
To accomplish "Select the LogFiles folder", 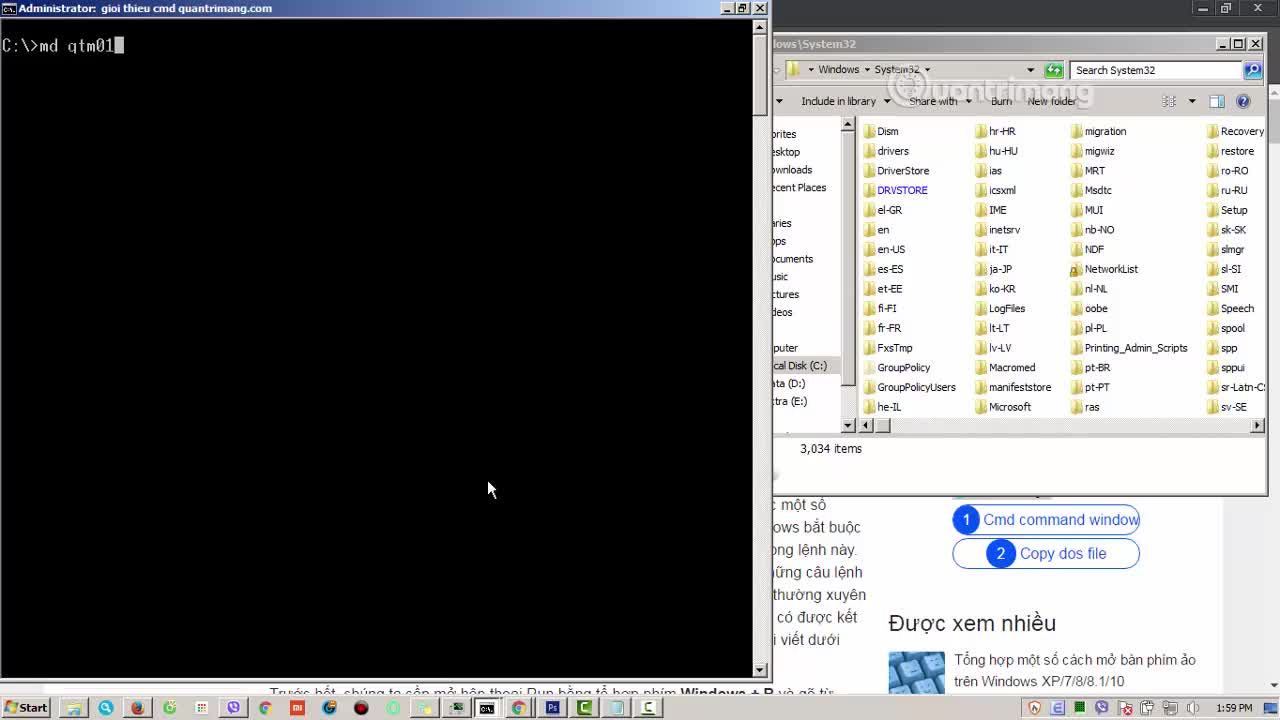I will (999, 308).
